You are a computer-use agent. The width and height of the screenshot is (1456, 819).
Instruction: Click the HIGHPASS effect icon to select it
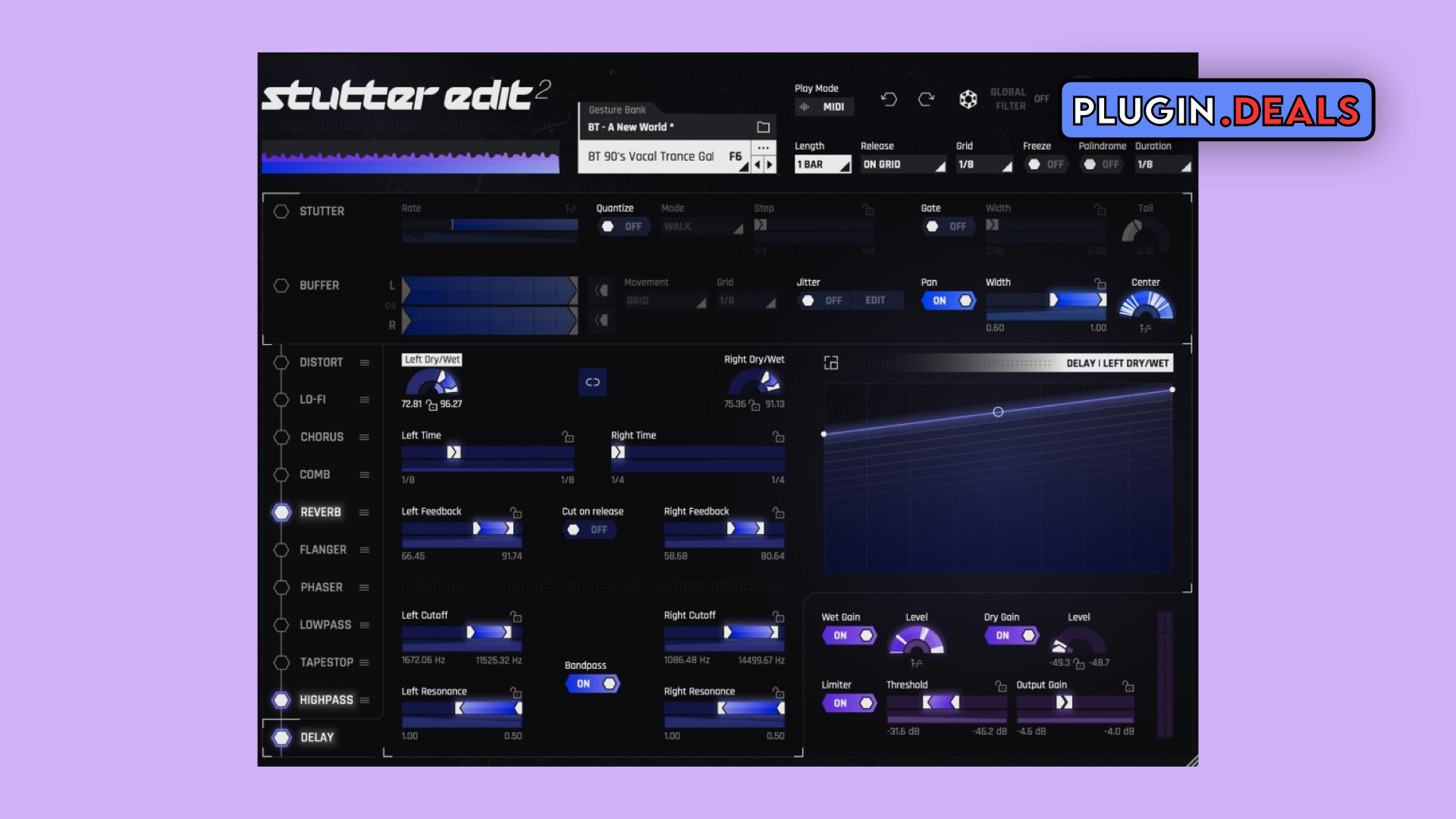pos(281,699)
